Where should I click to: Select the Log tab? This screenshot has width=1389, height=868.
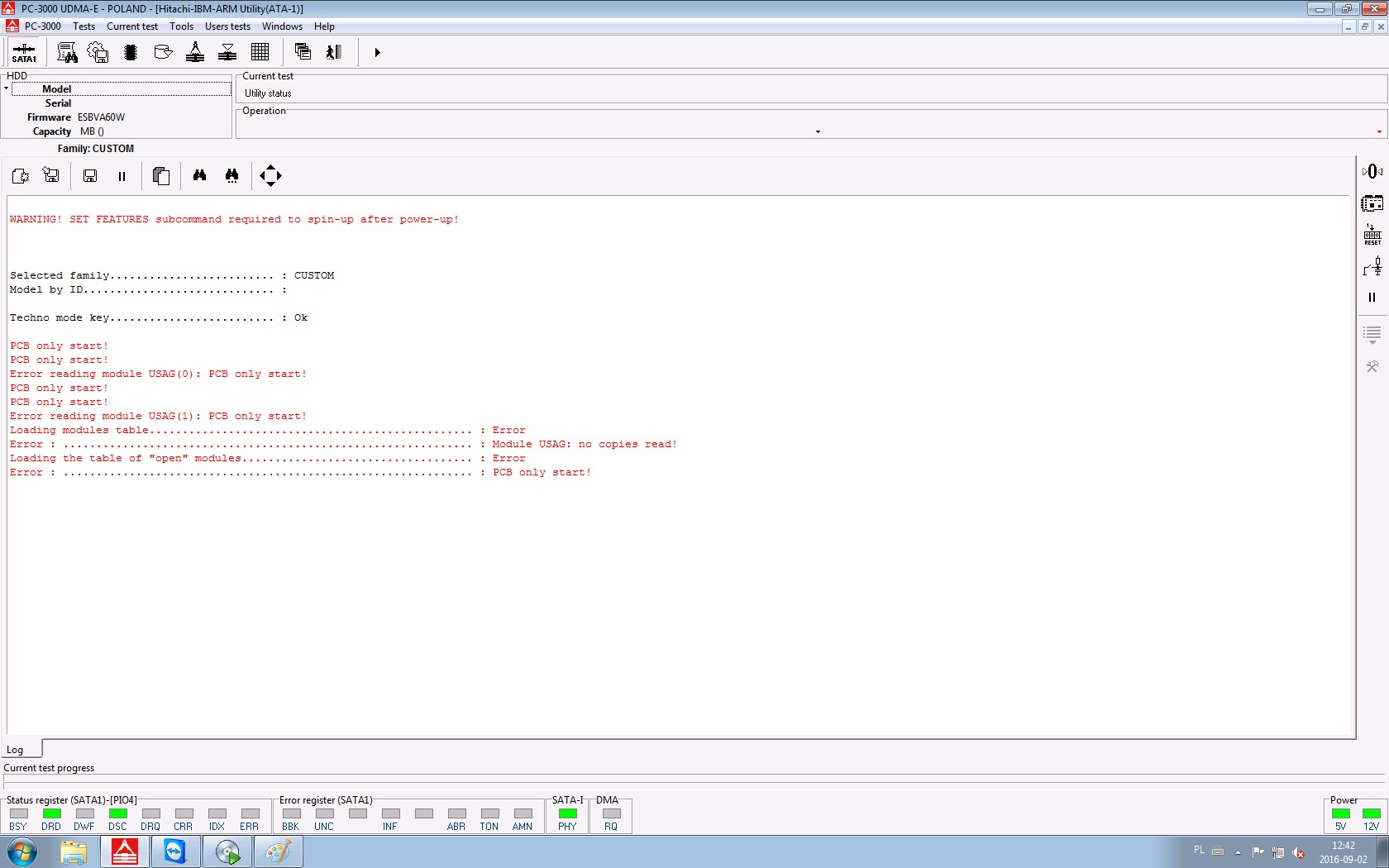(15, 750)
